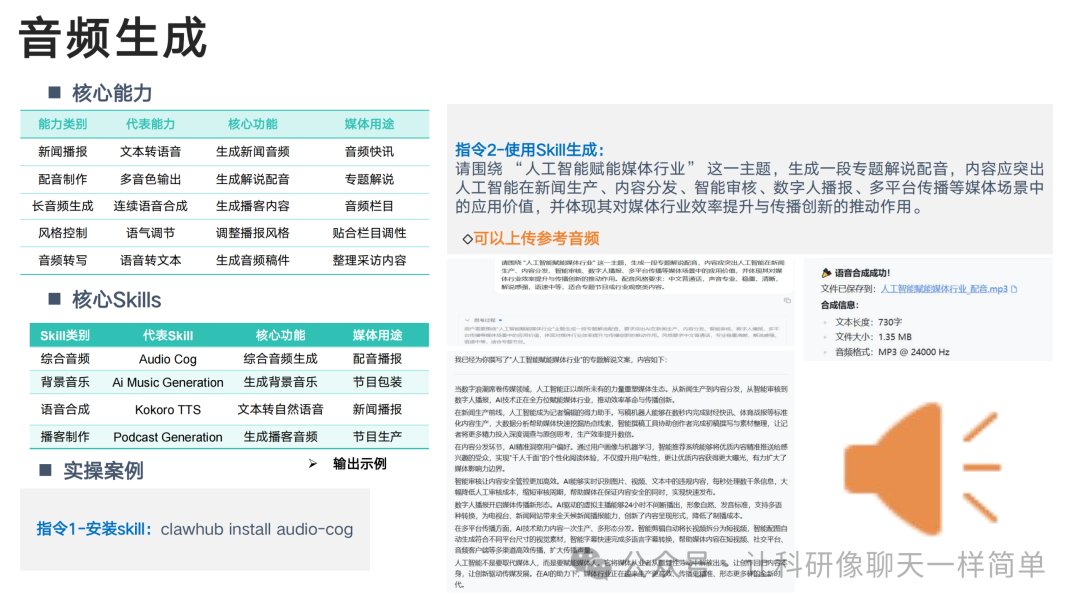Click the 实操案例 section heading

point(103,471)
